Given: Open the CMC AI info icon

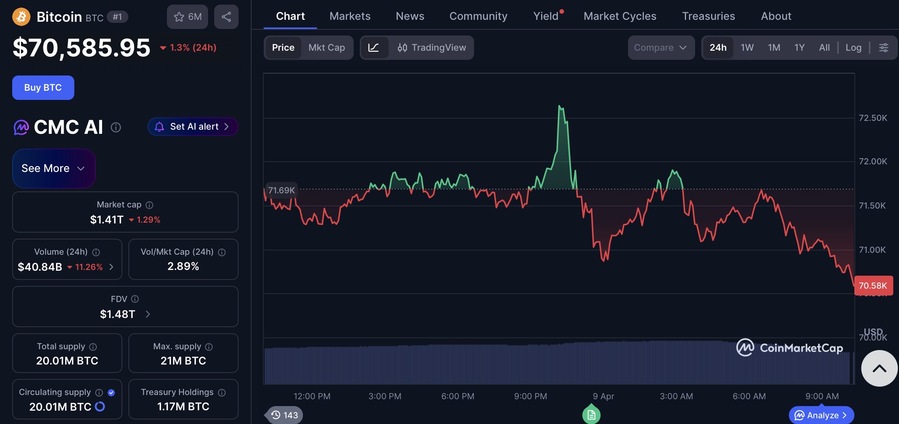Looking at the screenshot, I should (116, 127).
